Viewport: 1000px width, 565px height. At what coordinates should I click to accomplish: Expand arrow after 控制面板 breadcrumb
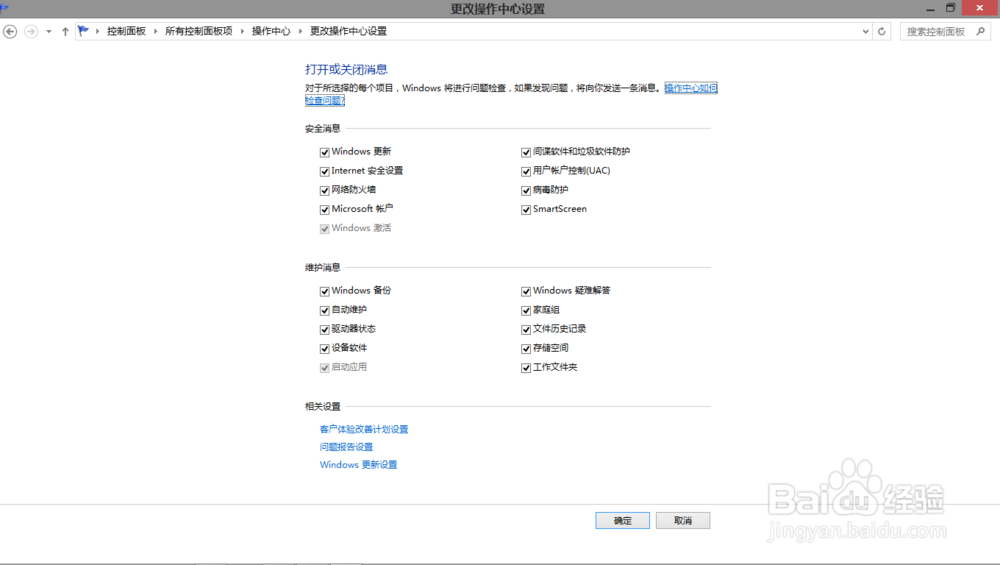156,31
